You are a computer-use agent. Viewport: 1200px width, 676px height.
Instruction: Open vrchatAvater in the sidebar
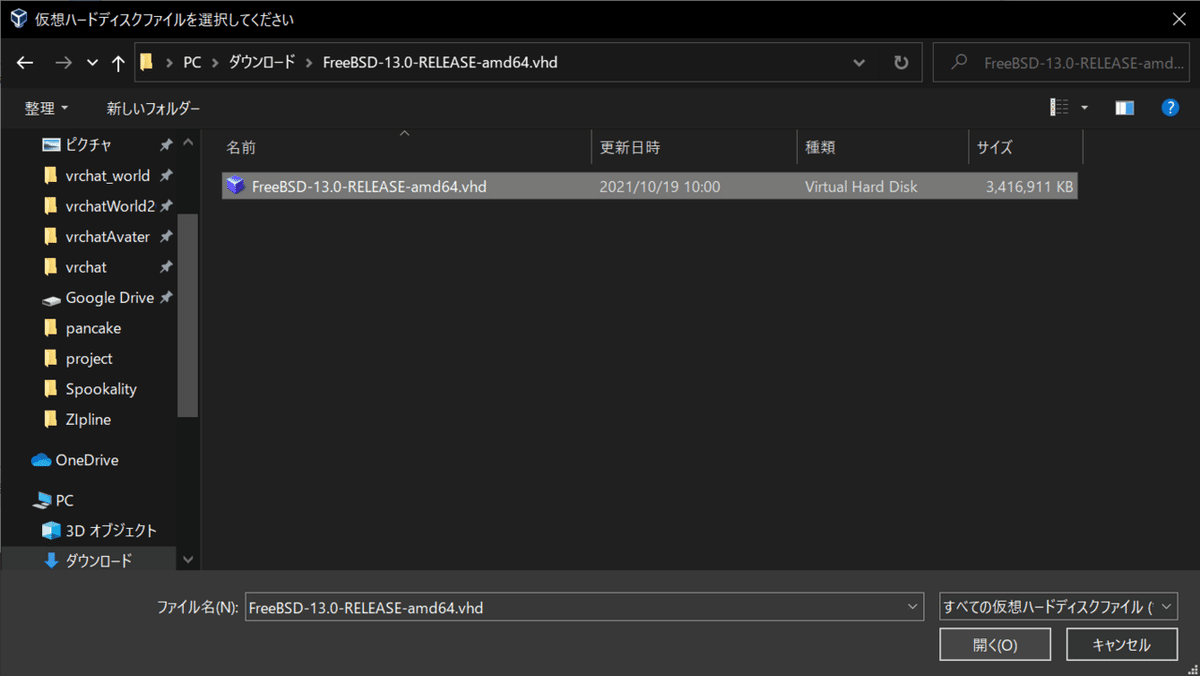(x=107, y=237)
